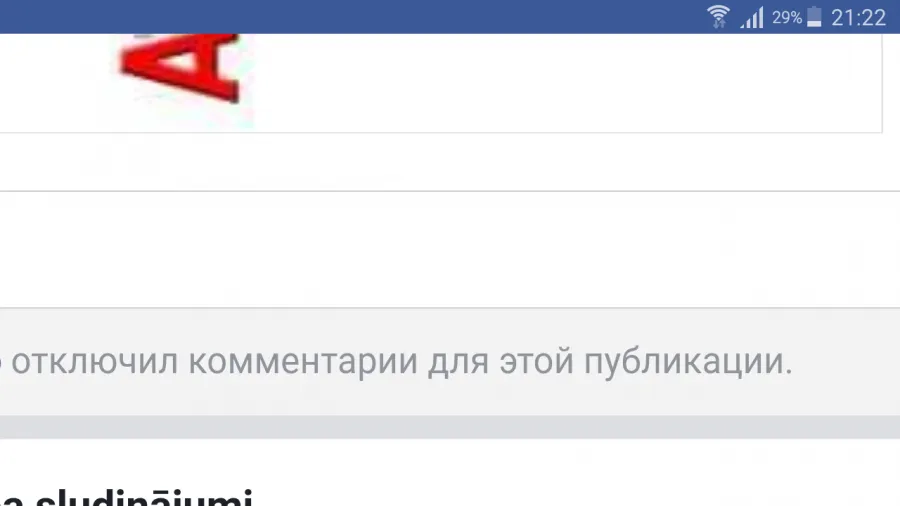The height and width of the screenshot is (506, 900).
Task: Tap the bottom border of the link preview card
Action: (441, 133)
